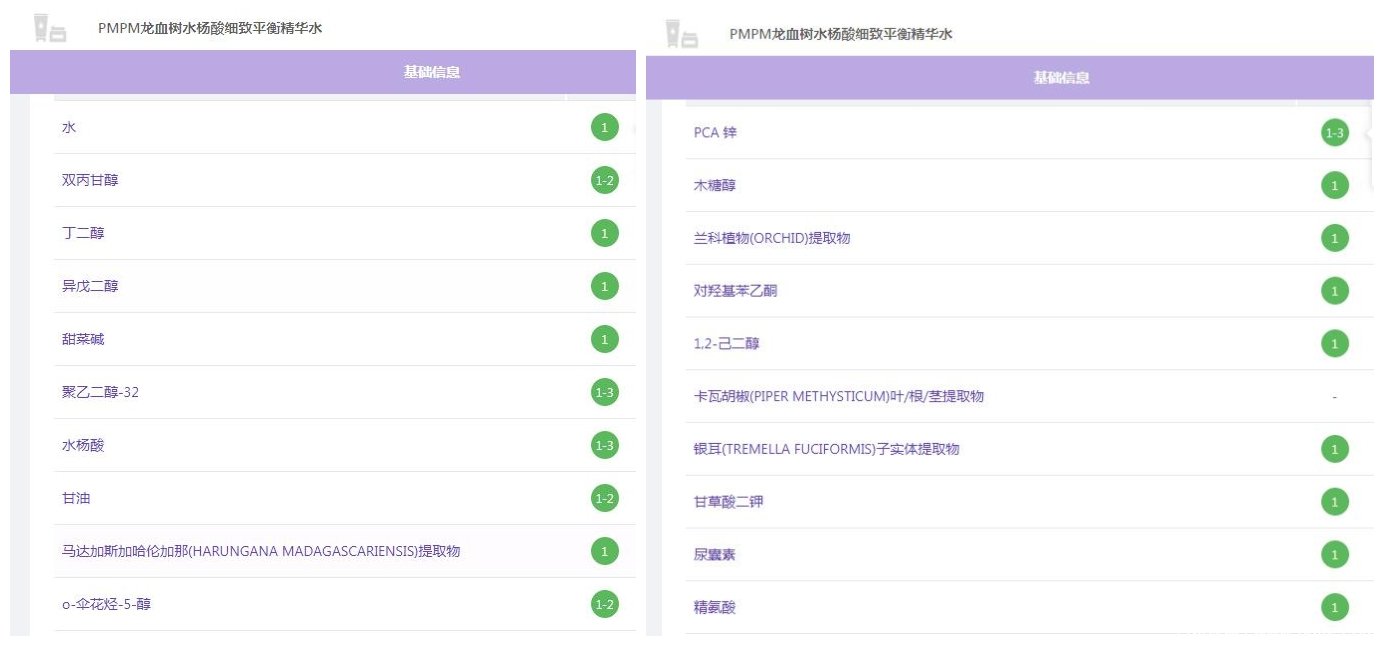This screenshot has height=646, width=1384.
Task: Click the safety rating badge for 精氨酸
Action: [x=1334, y=608]
